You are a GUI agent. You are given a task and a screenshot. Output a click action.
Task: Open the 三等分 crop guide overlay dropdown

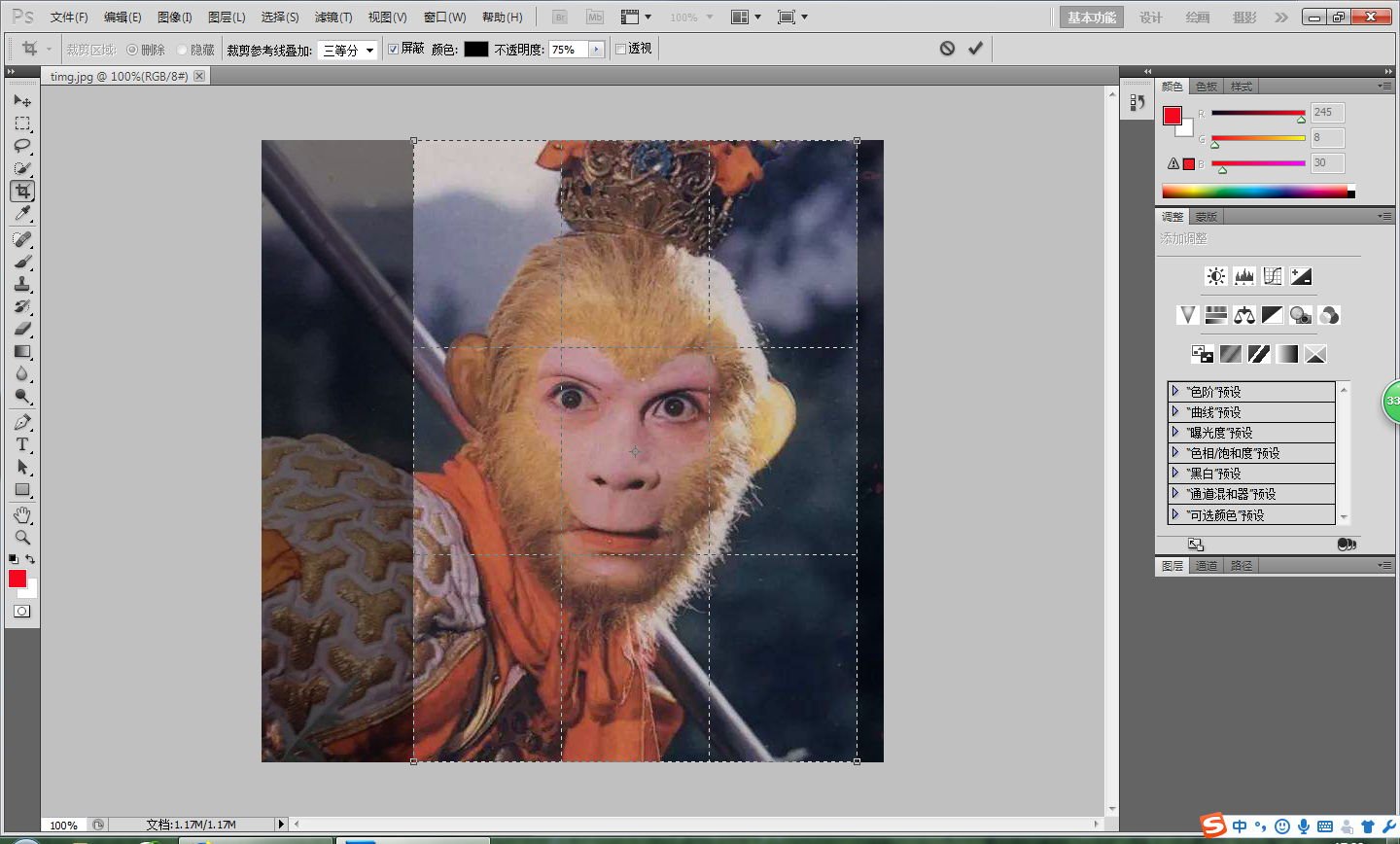(x=348, y=50)
